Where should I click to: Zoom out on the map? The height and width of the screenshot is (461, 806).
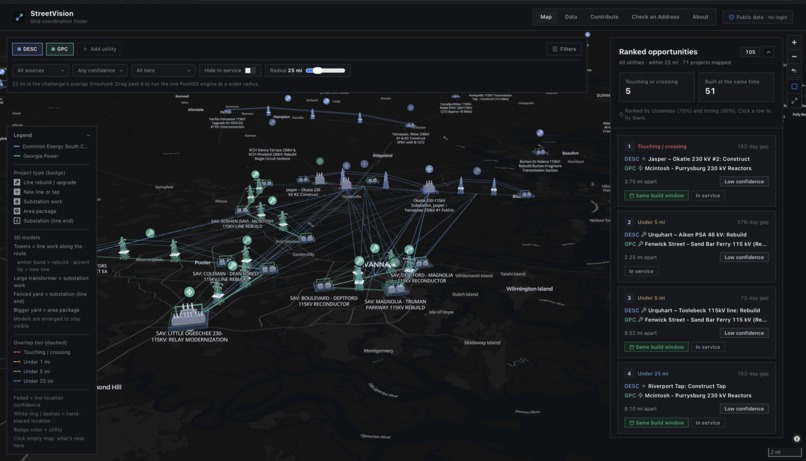point(794,57)
